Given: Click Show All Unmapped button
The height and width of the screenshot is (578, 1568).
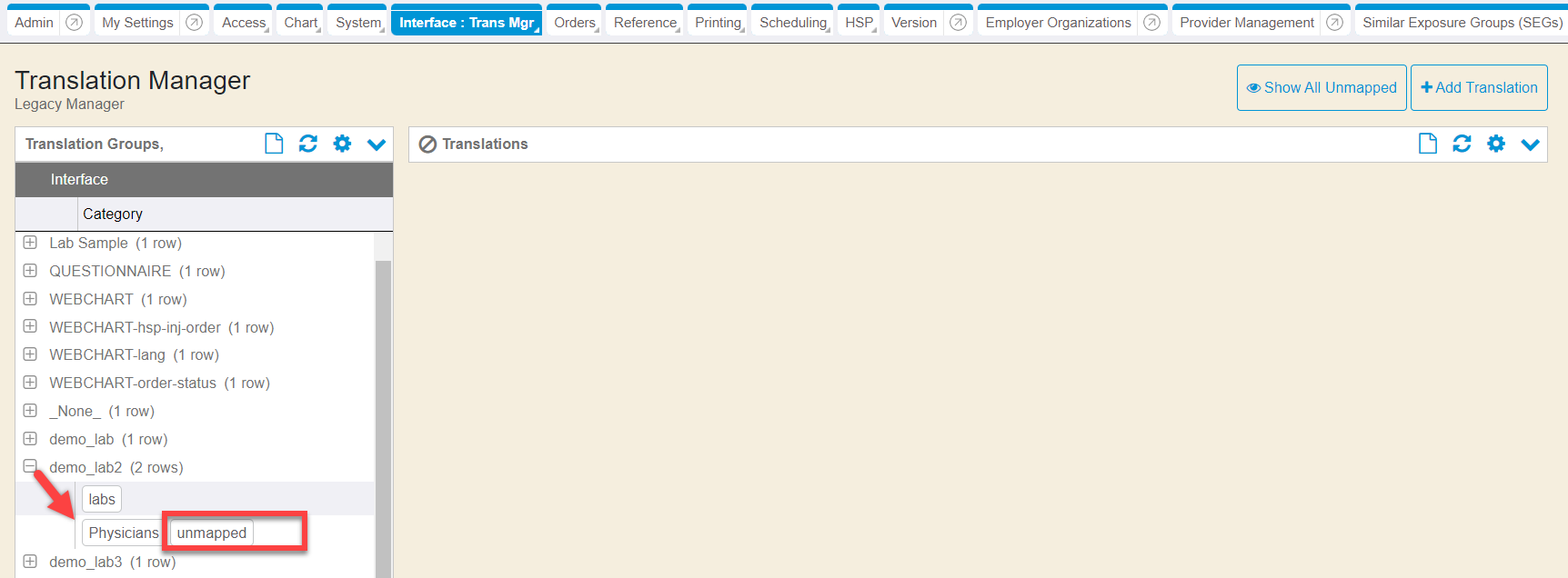Looking at the screenshot, I should (1322, 87).
